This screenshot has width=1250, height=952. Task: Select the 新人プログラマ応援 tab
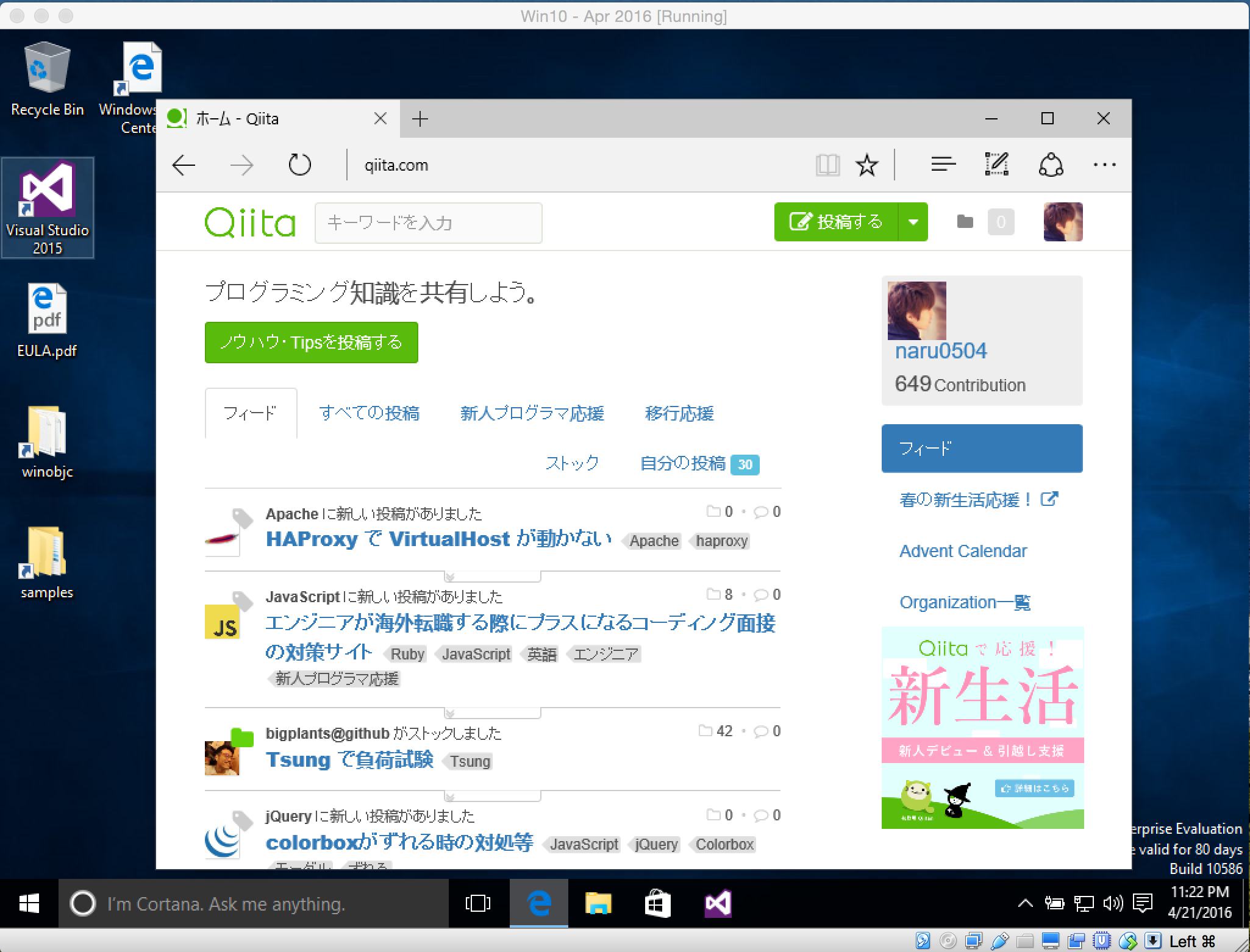[532, 413]
